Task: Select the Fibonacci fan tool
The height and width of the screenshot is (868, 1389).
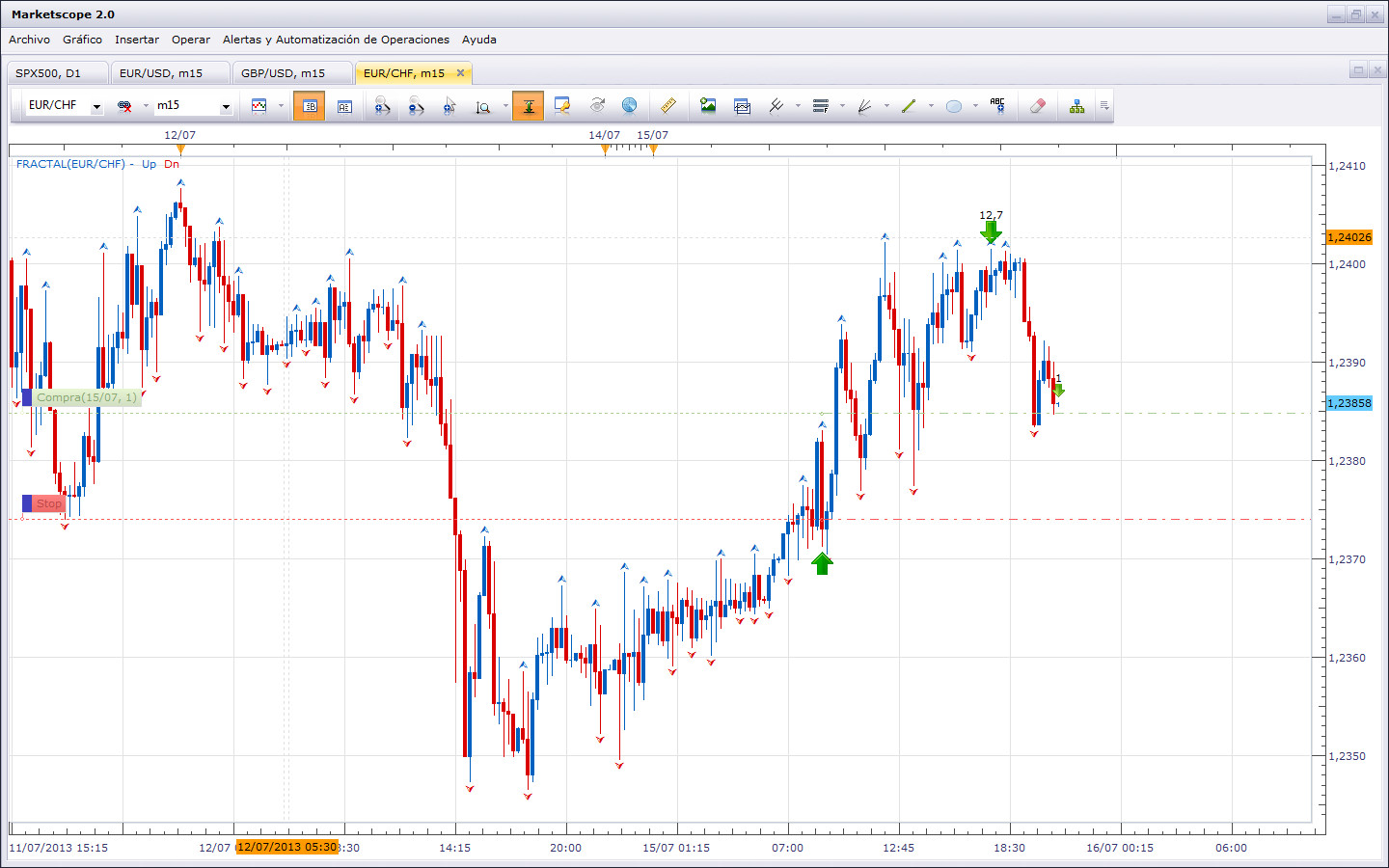Action: (864, 106)
